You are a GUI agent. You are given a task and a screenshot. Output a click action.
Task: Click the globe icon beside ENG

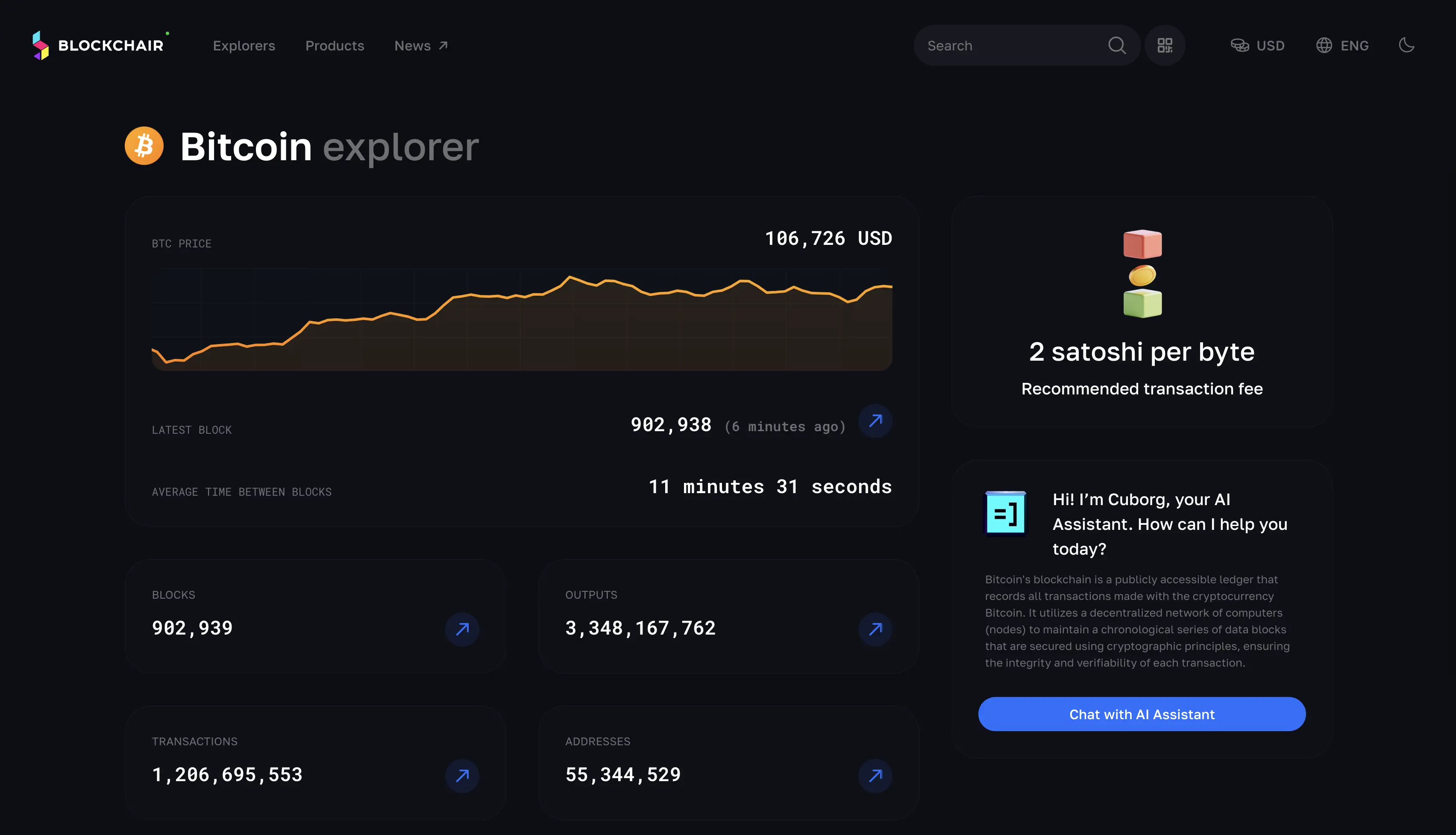coord(1324,45)
